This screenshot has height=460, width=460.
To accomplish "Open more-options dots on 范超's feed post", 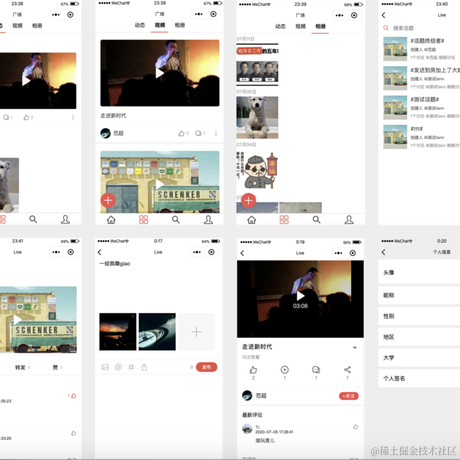I will point(216,133).
